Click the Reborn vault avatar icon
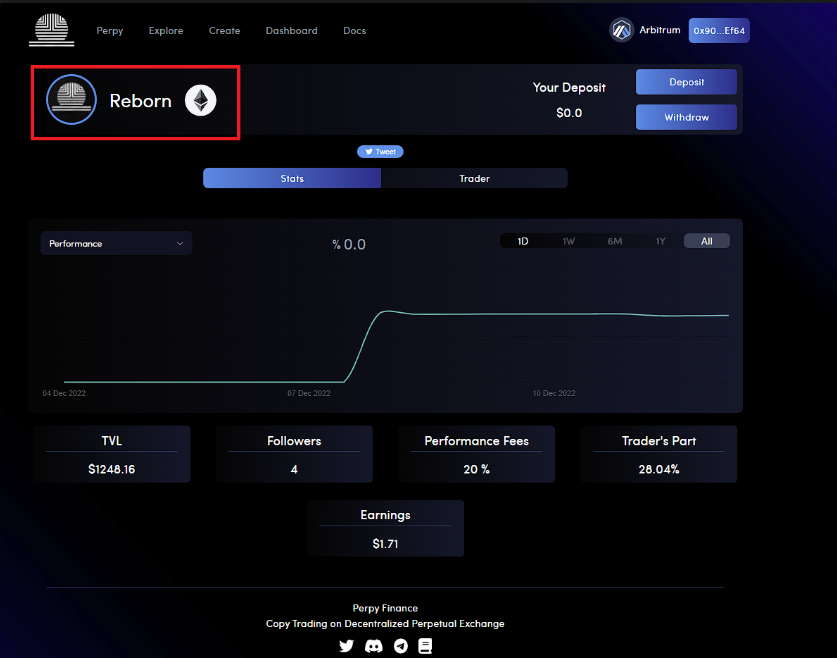The height and width of the screenshot is (658, 837). tap(71, 100)
